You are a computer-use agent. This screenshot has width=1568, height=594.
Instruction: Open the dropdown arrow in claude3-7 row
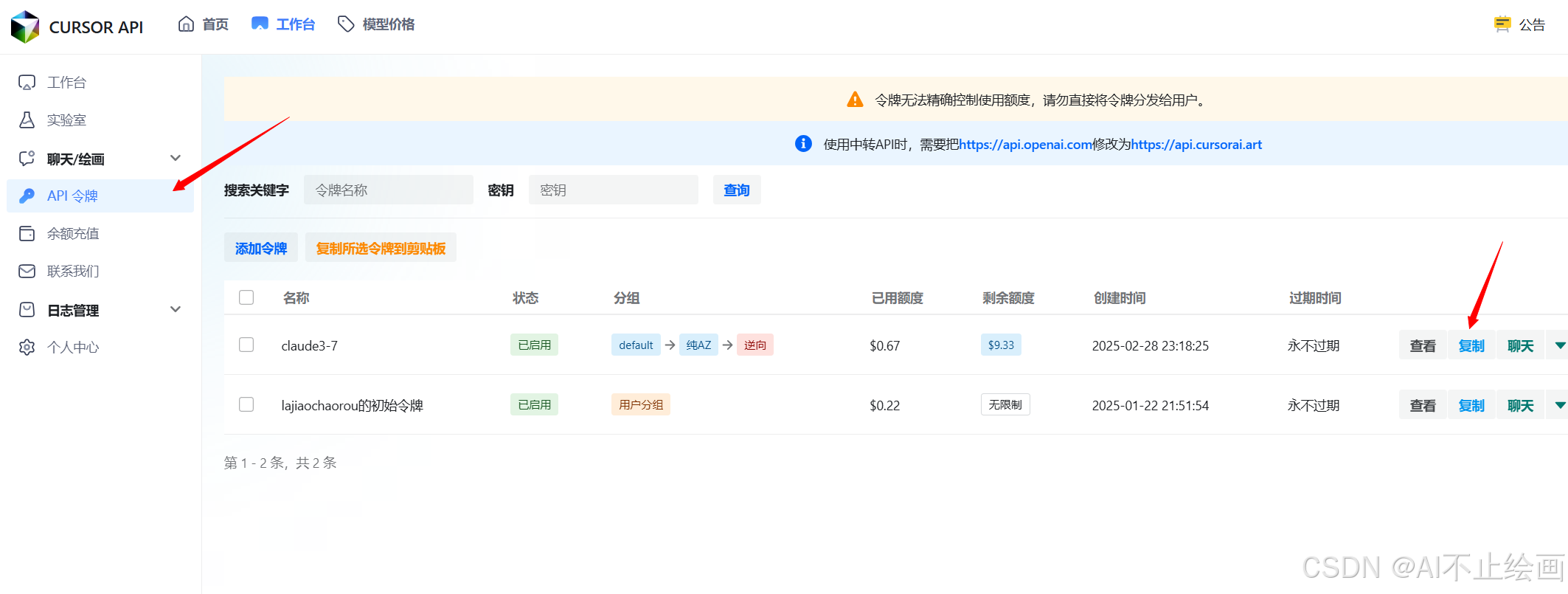tap(1560, 345)
